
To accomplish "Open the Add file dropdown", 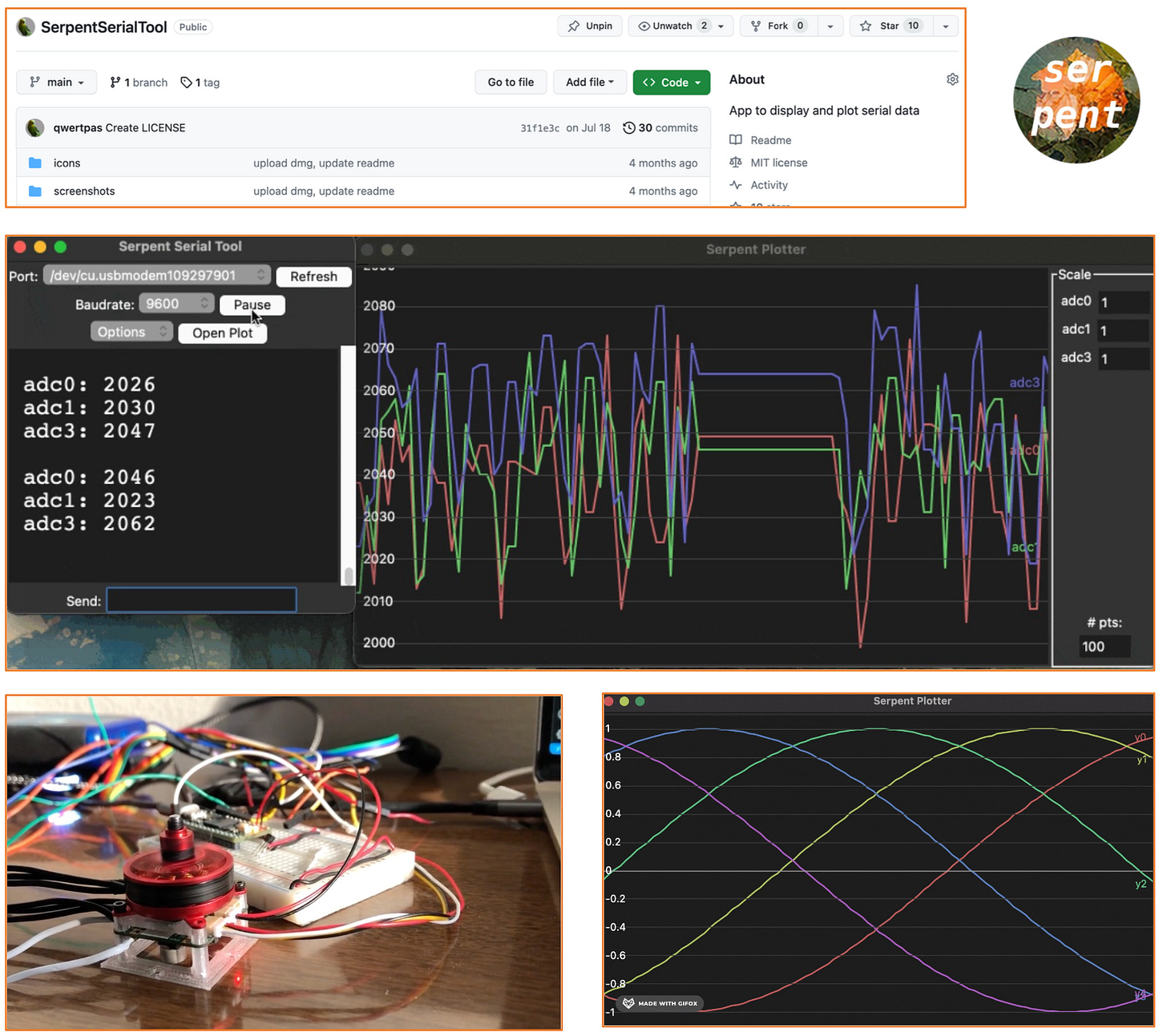I will point(590,82).
